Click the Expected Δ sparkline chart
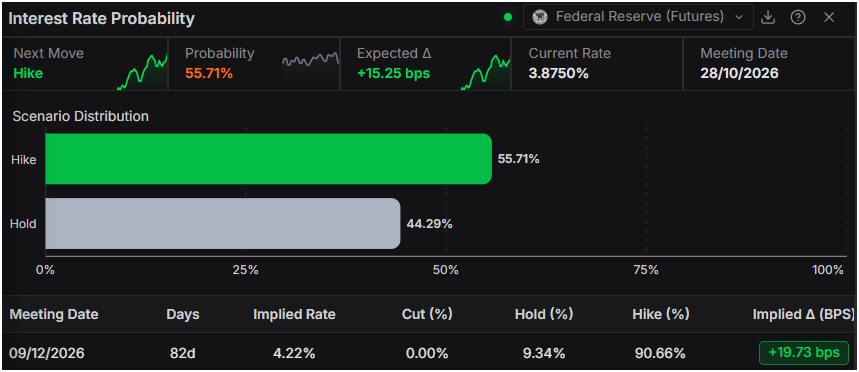The width and height of the screenshot is (859, 372). coord(485,71)
